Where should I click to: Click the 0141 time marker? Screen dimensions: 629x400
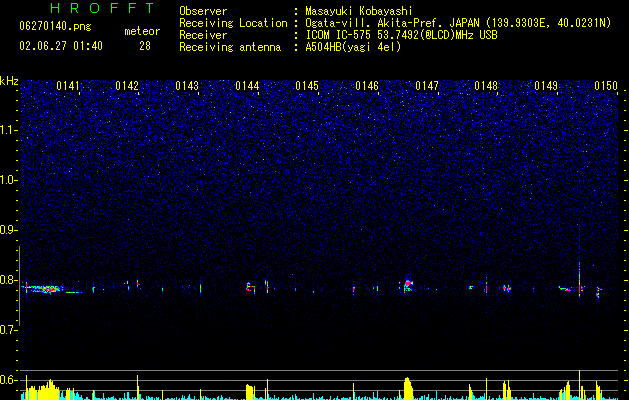click(68, 86)
